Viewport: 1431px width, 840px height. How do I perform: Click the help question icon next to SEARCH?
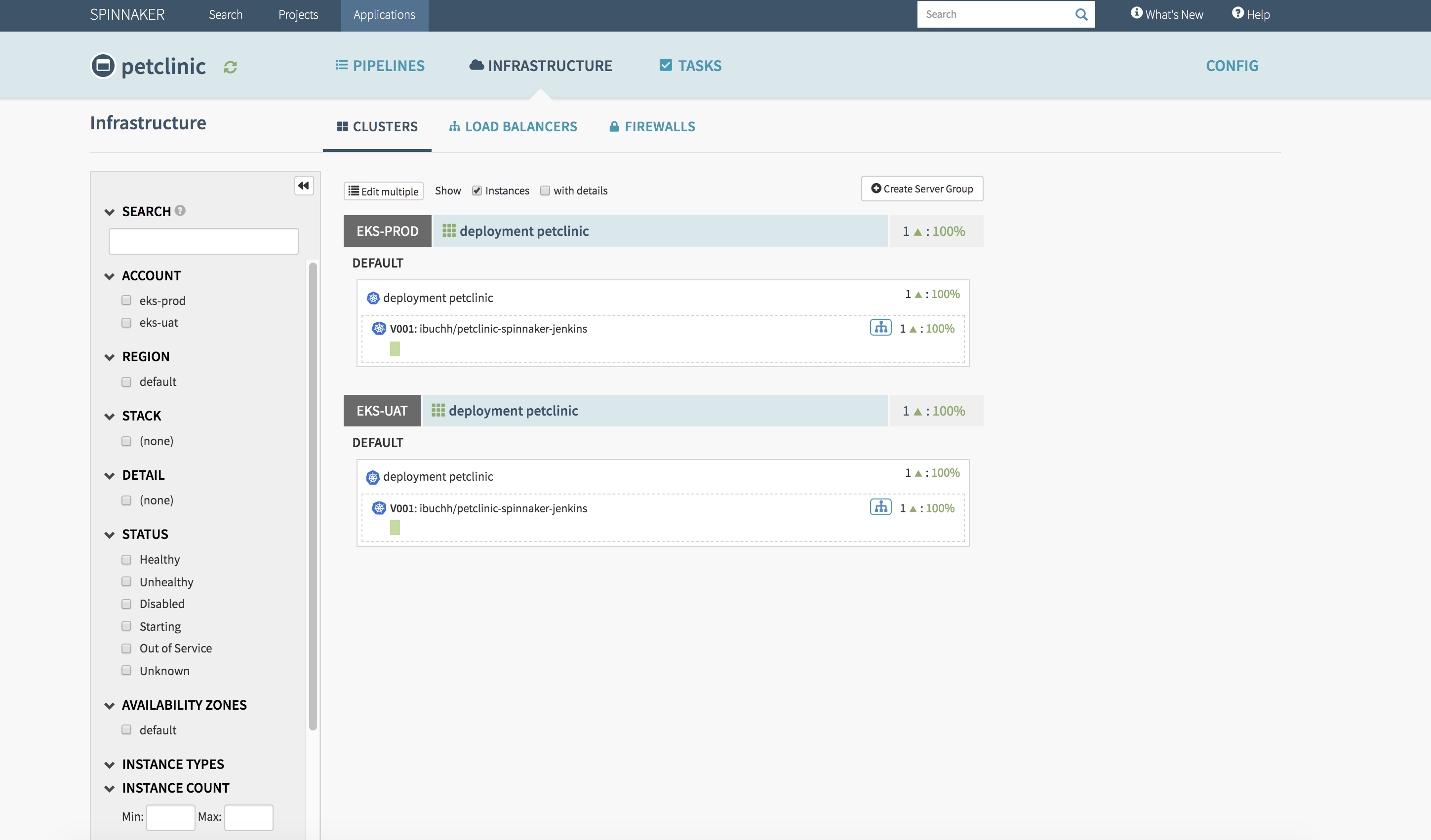point(180,211)
